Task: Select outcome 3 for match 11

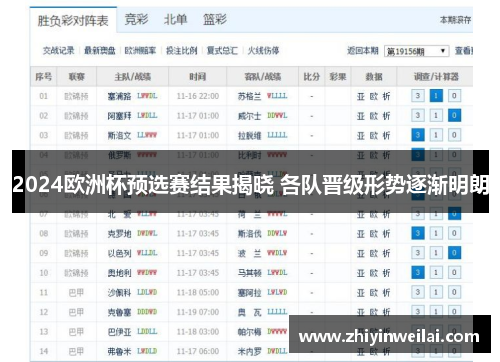Action: click(418, 292)
